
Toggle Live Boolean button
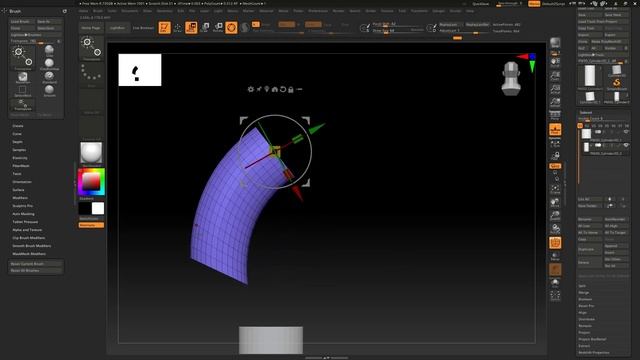tap(143, 28)
